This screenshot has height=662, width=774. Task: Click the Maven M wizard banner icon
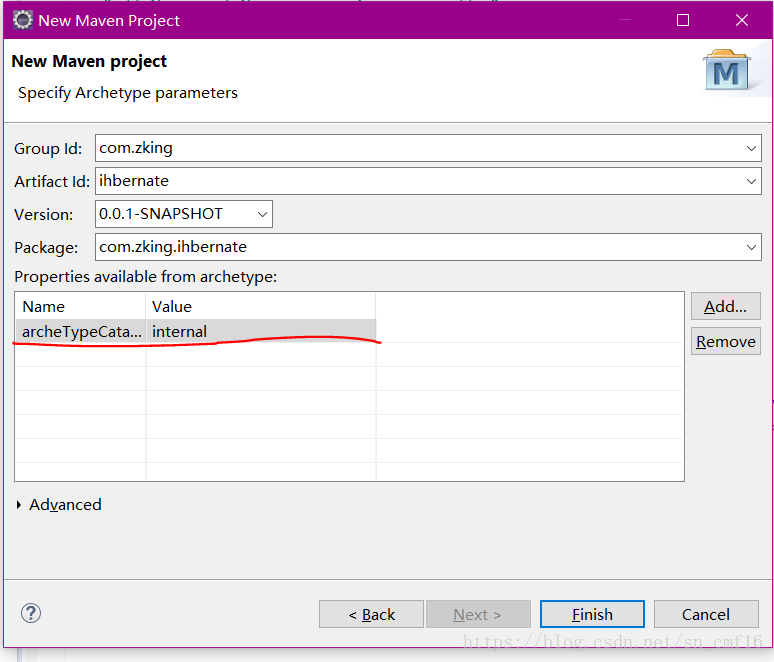pos(726,70)
